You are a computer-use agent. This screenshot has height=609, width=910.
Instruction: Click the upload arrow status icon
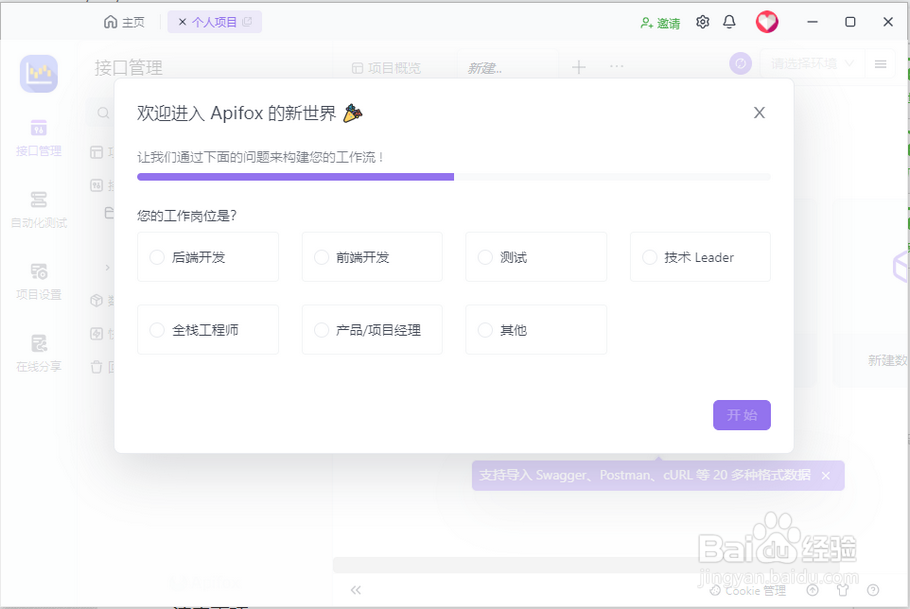click(812, 590)
